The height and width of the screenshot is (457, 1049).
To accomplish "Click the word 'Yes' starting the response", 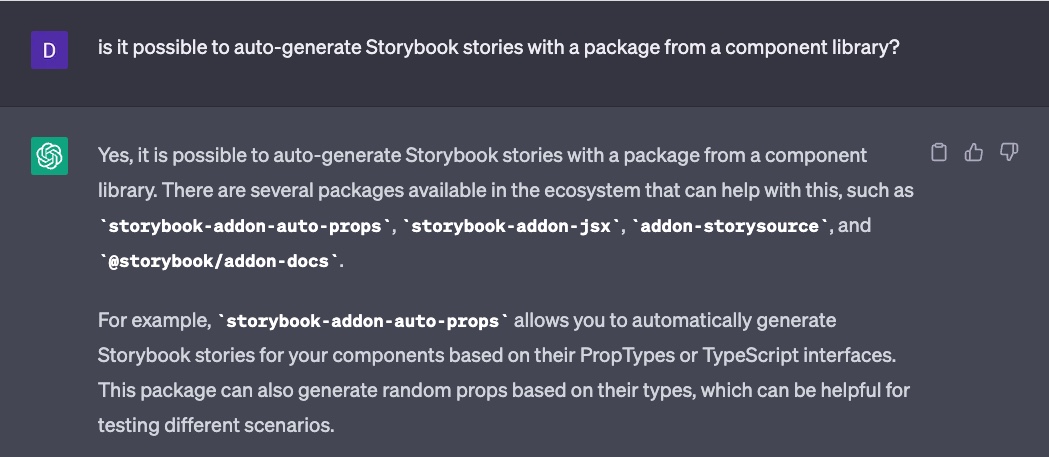I will click(114, 155).
